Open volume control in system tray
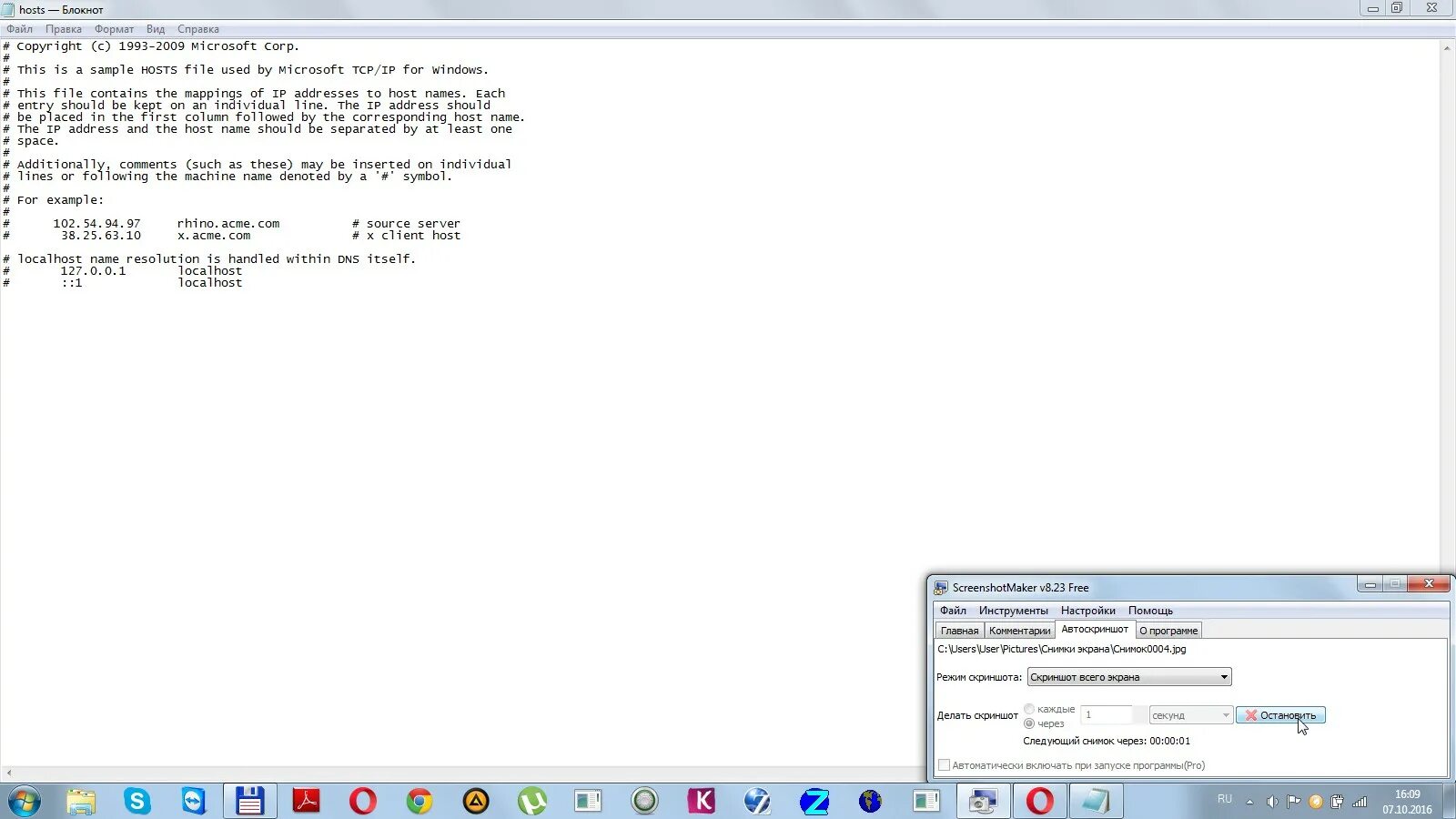 click(x=1271, y=802)
